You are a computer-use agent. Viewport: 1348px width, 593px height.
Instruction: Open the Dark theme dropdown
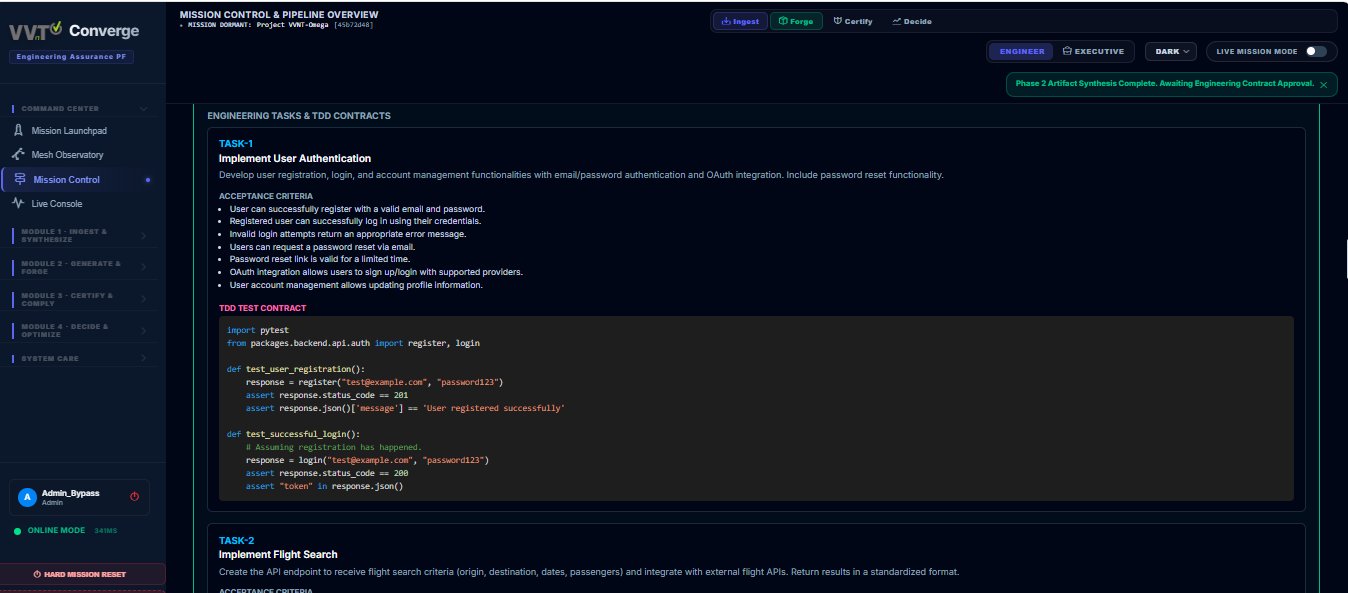[x=1170, y=51]
